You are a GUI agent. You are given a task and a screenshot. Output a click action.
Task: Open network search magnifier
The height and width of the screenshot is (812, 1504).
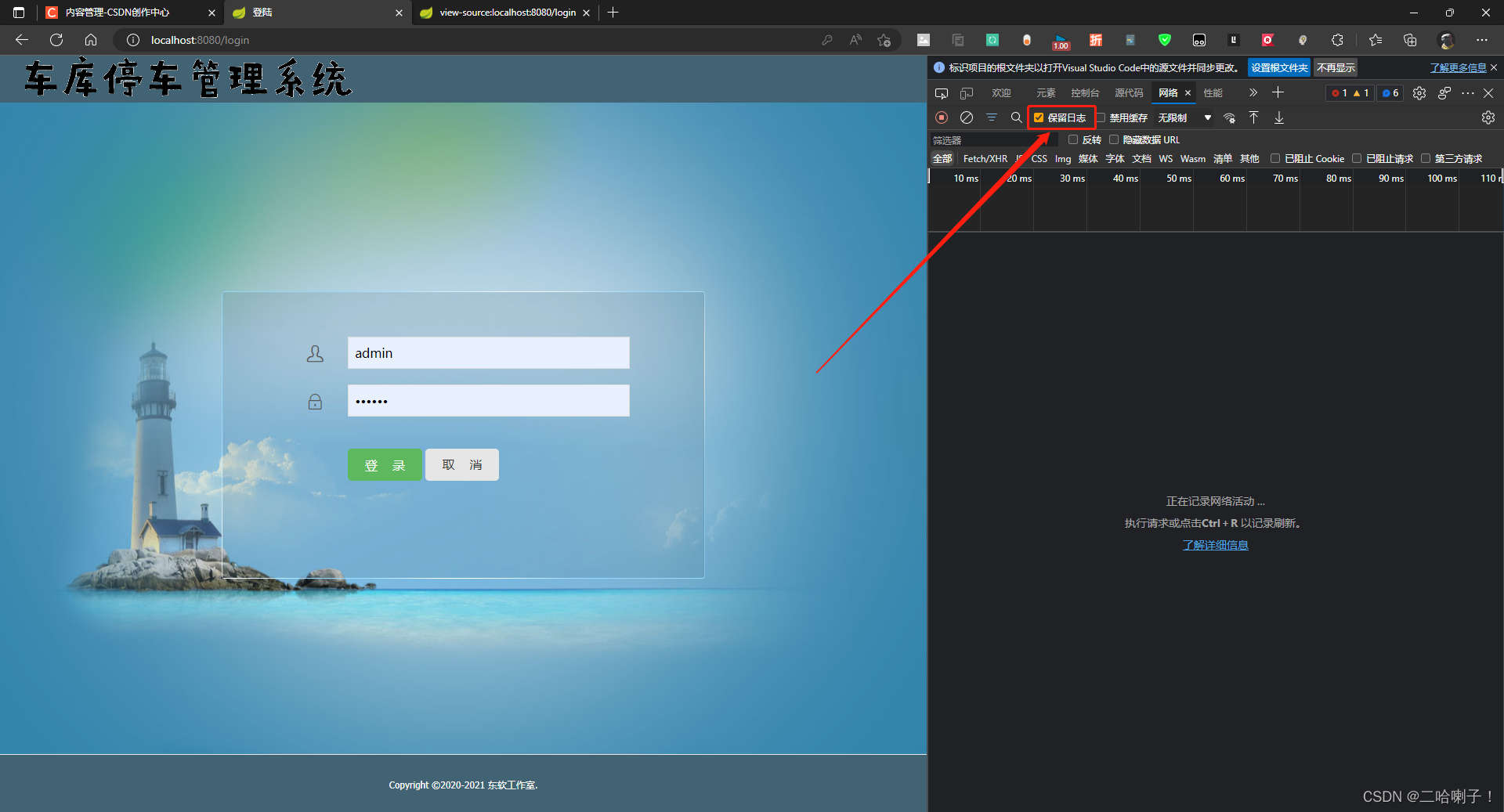1016,117
